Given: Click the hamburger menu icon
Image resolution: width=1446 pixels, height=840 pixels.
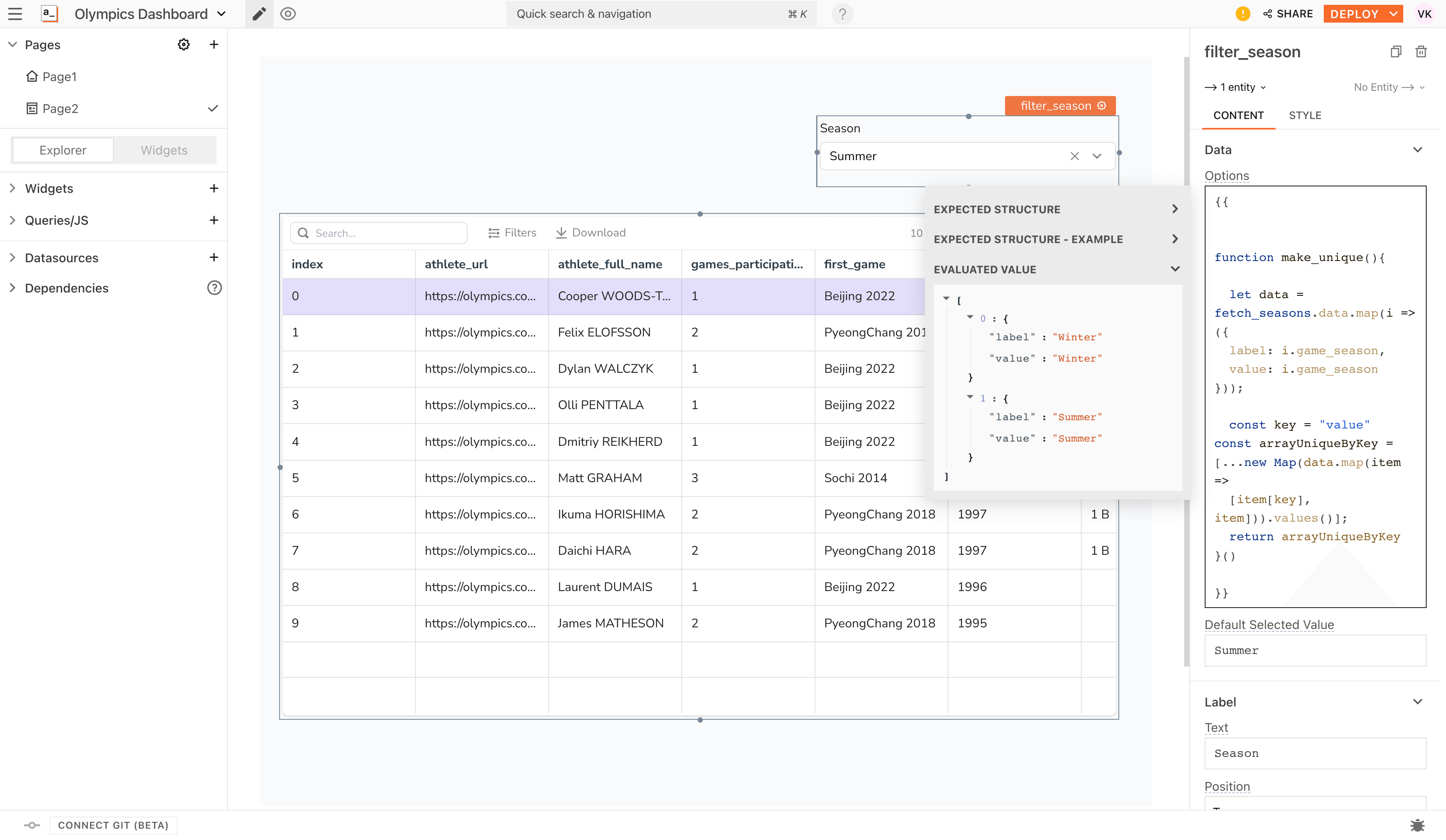Looking at the screenshot, I should (x=15, y=14).
